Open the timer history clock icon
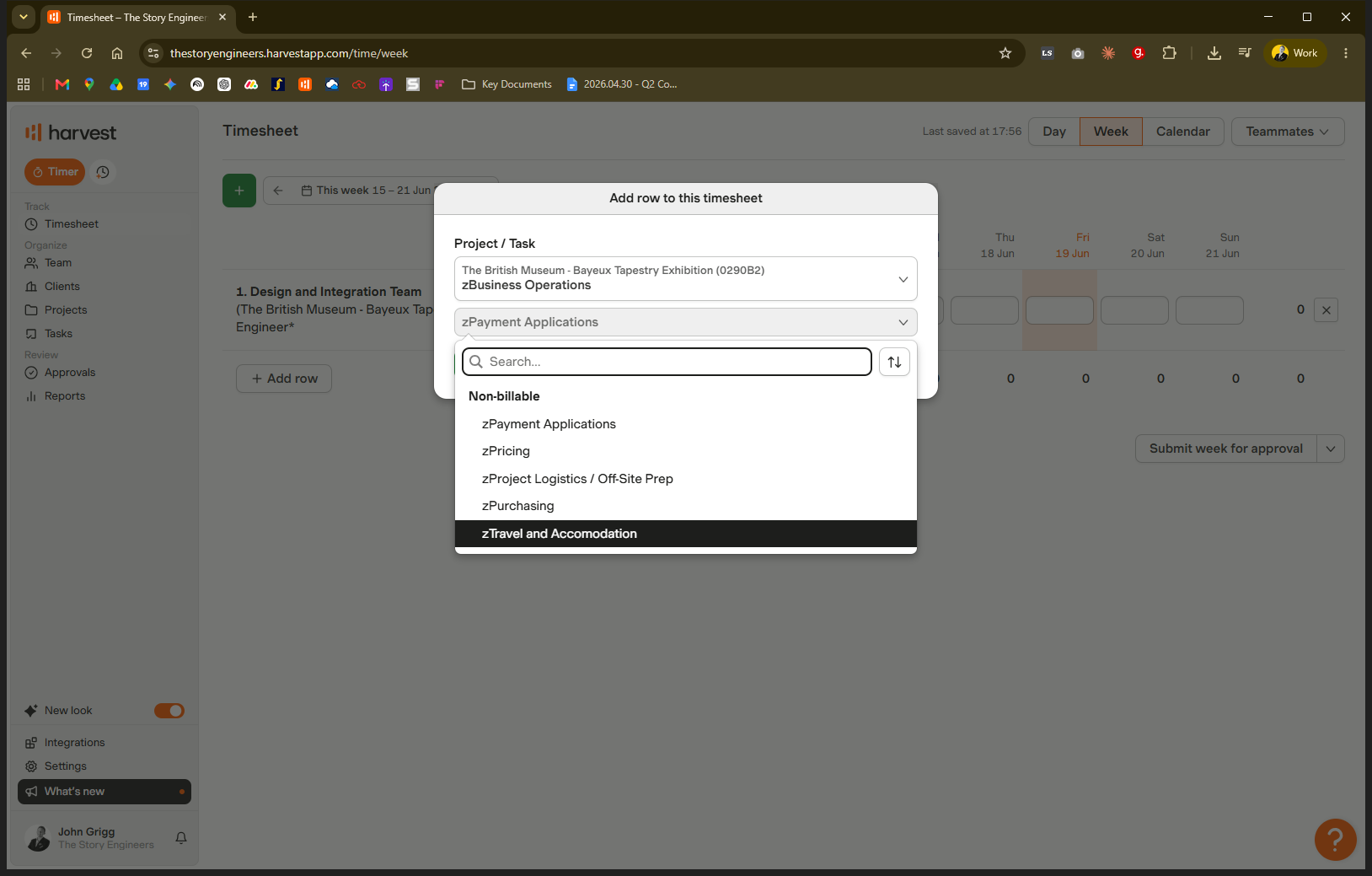Viewport: 1372px width, 876px height. (x=103, y=172)
